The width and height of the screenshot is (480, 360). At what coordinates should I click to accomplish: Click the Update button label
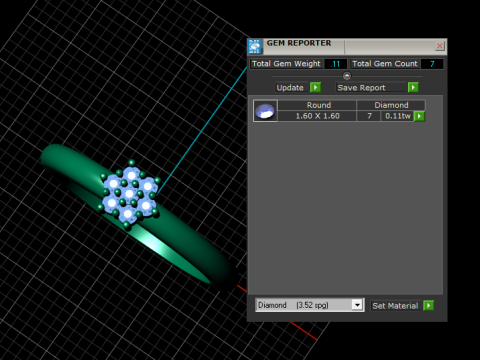[x=290, y=88]
